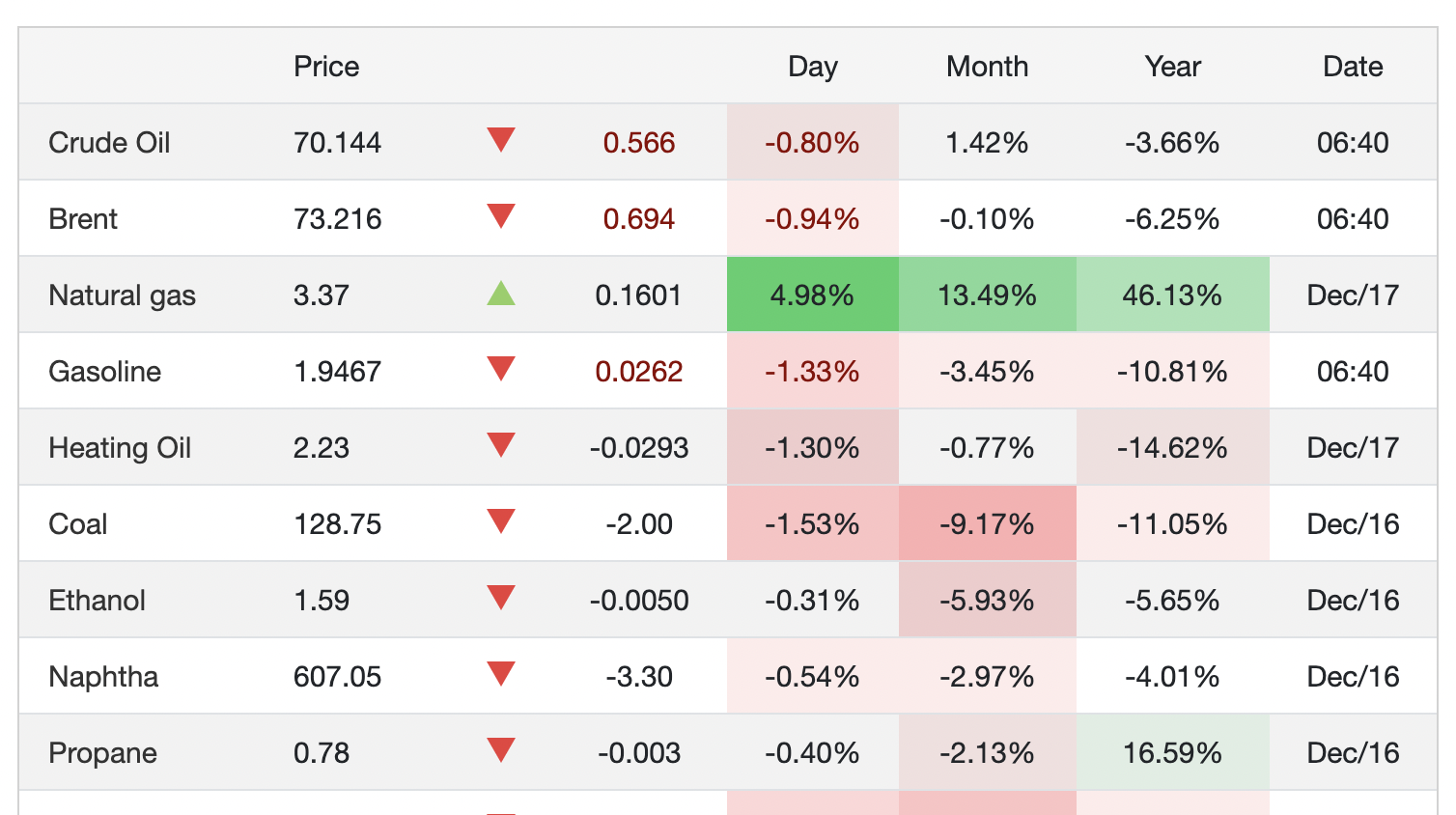Click the green up arrow for Natural gas
1456x815 pixels.
501,293
